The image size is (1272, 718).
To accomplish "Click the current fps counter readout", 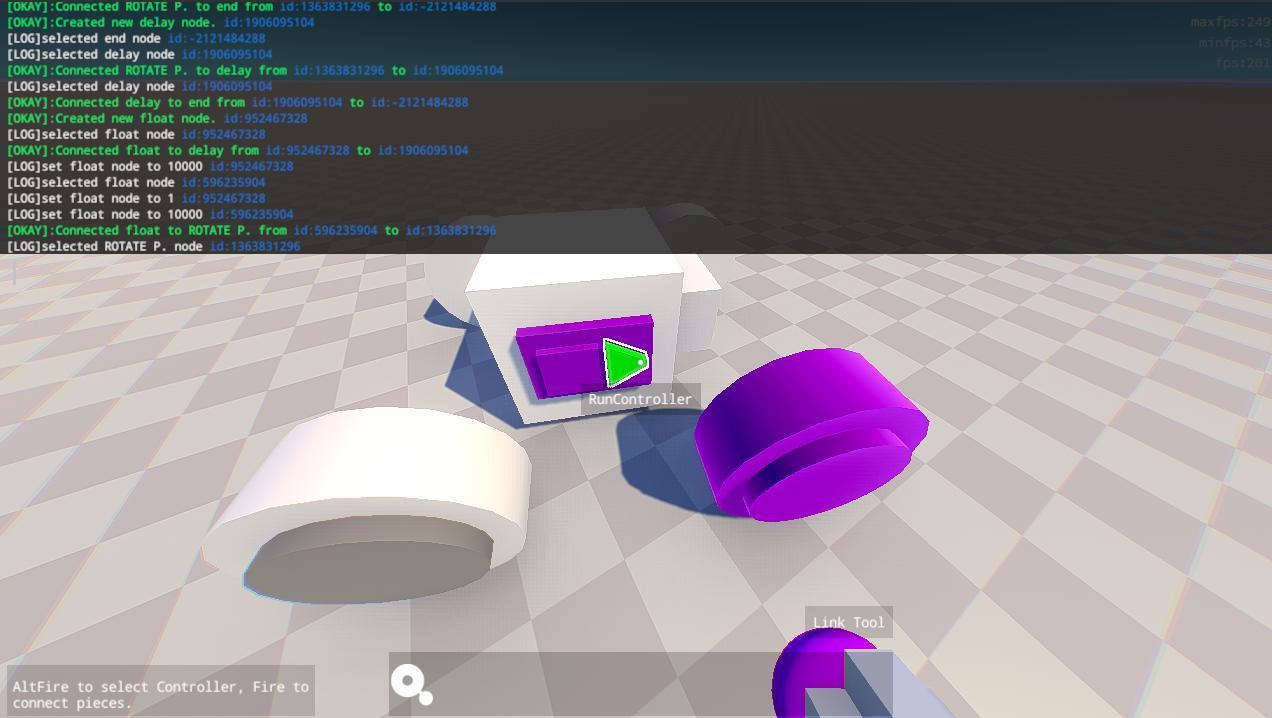I will (x=1242, y=63).
